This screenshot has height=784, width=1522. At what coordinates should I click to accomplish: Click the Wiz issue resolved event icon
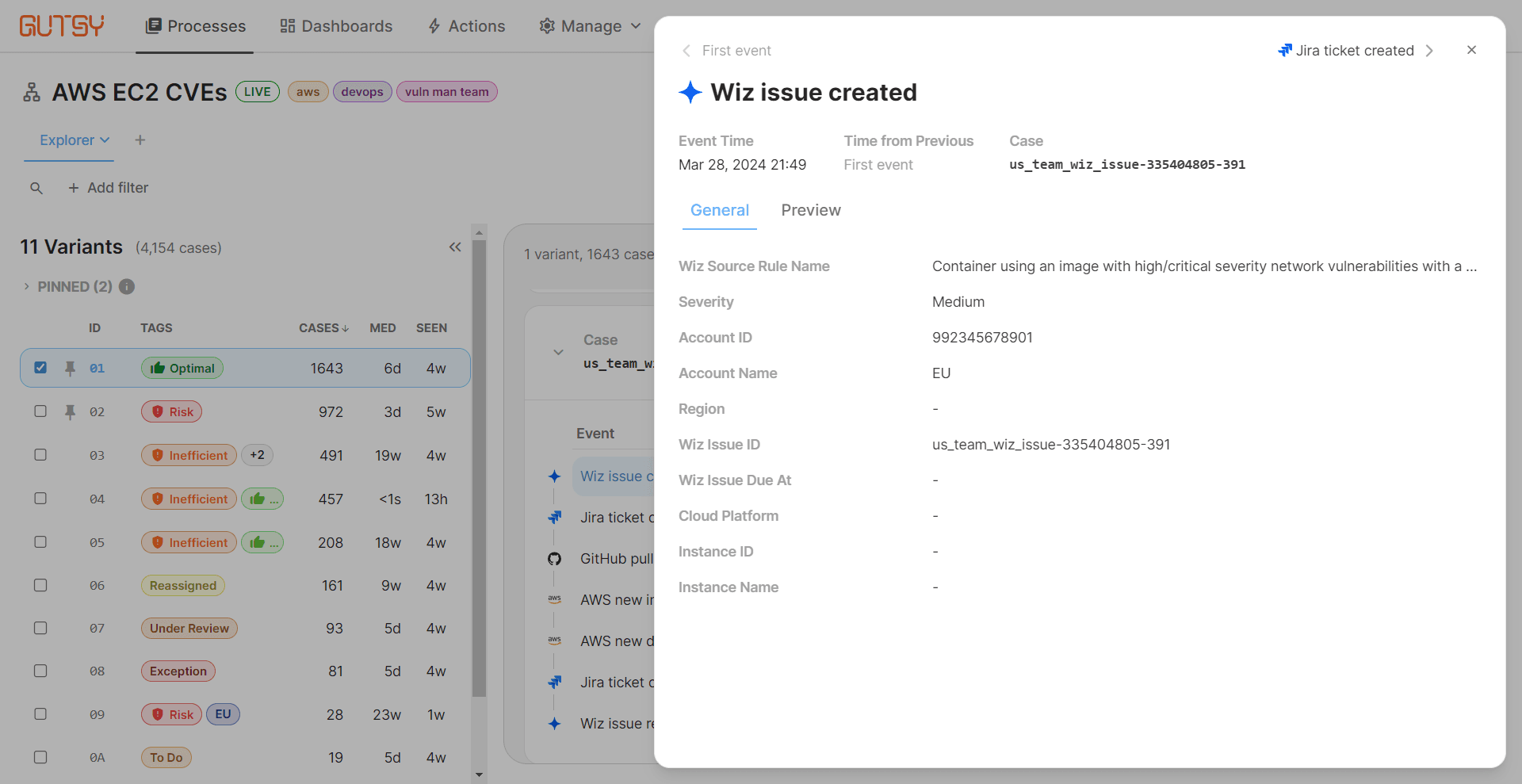[x=555, y=724]
